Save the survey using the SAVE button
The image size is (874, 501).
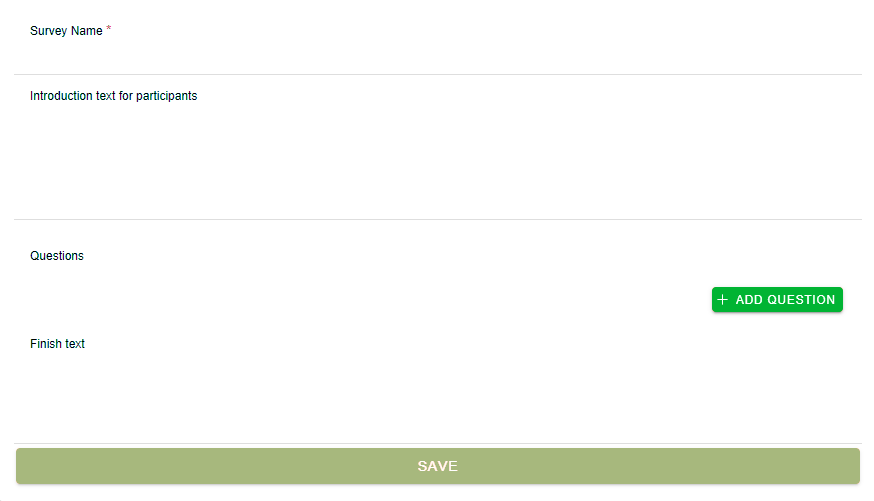coord(438,466)
